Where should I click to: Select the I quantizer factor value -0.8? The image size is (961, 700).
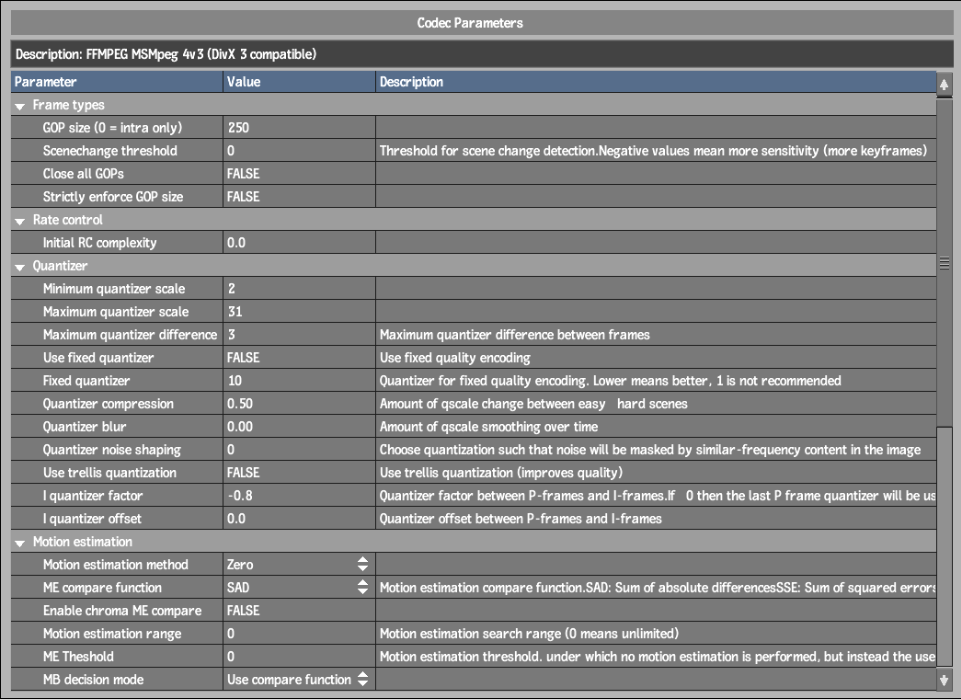[x=299, y=495]
